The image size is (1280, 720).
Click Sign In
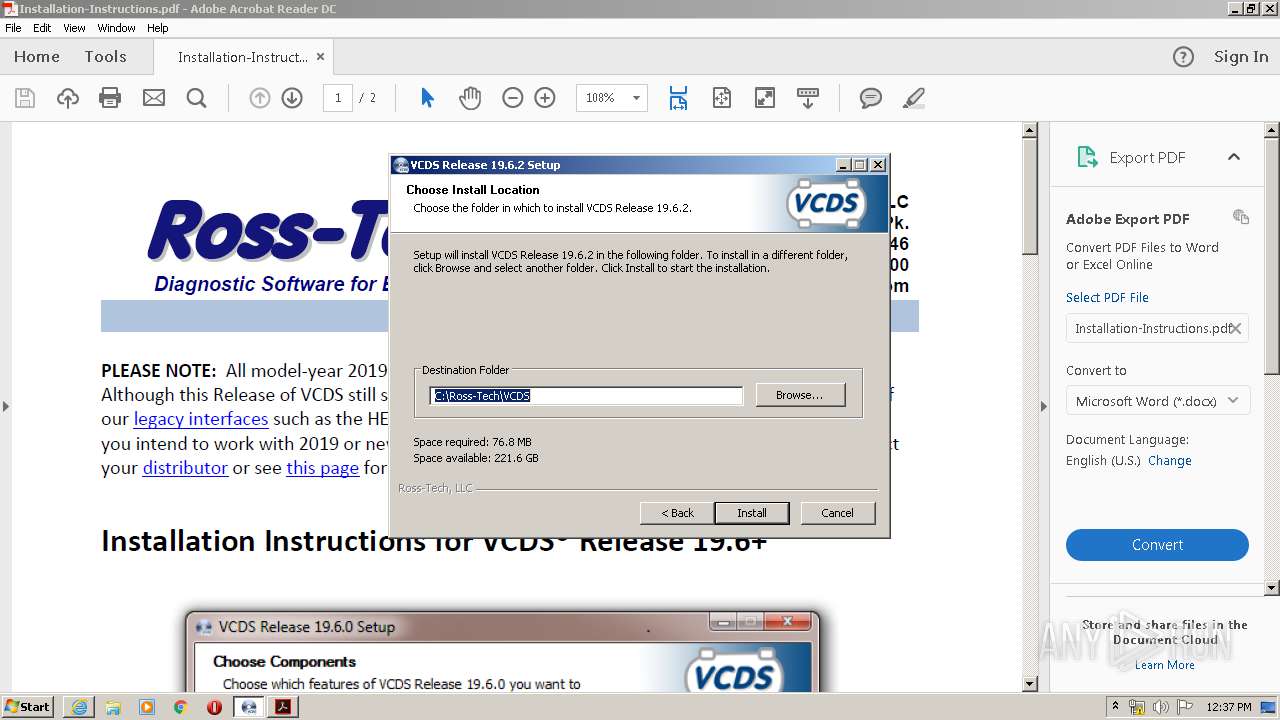(1241, 57)
